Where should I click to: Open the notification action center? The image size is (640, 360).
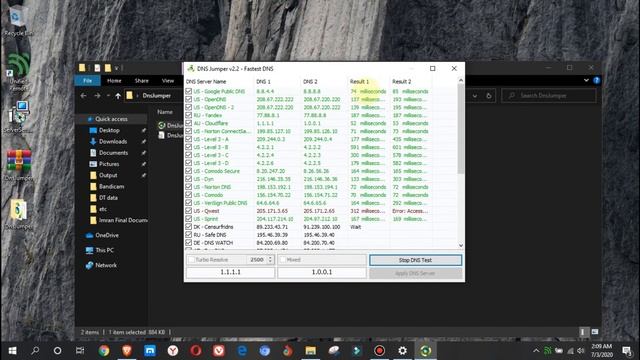click(627, 350)
